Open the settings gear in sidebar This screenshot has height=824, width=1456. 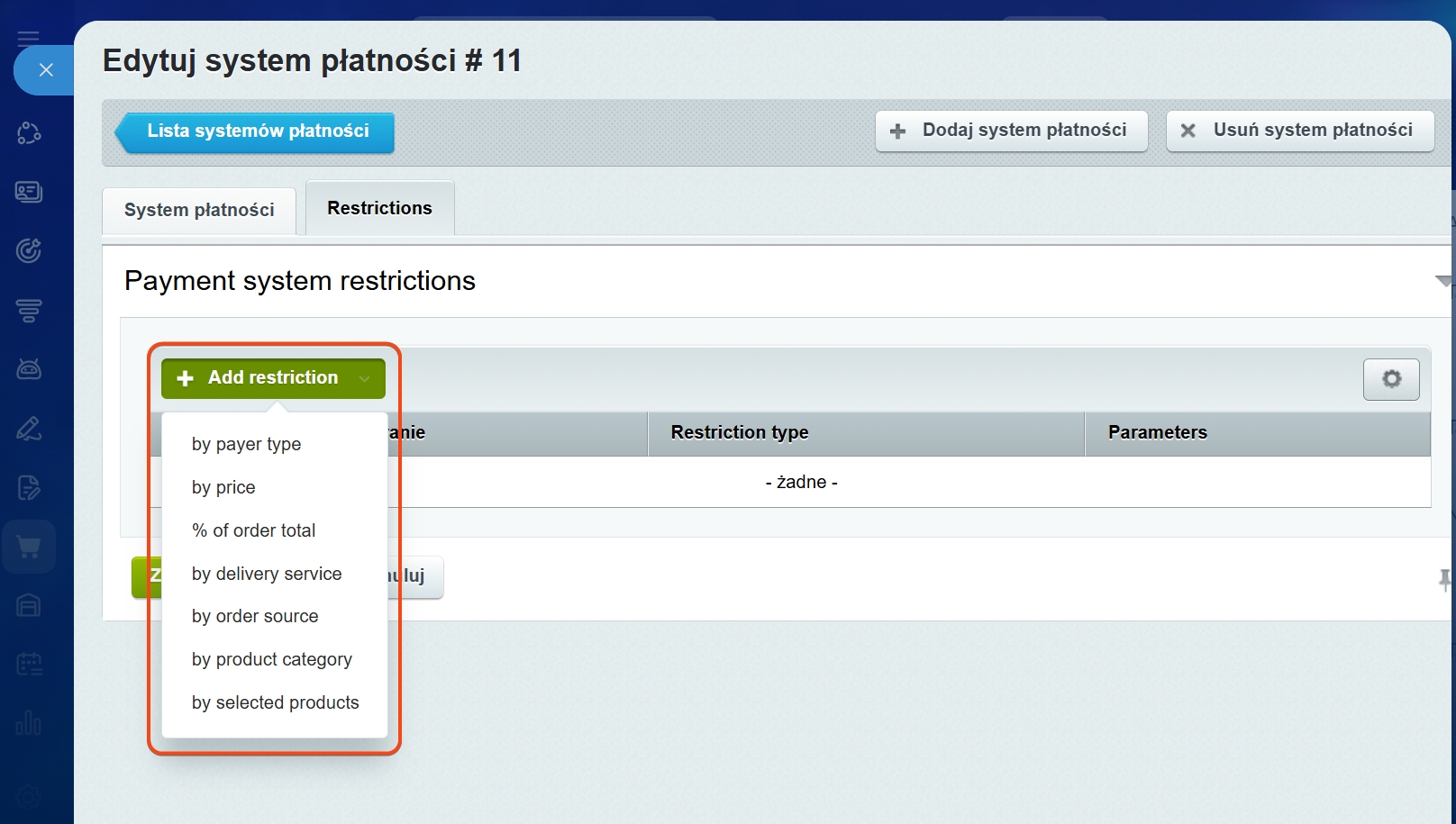[x=29, y=797]
